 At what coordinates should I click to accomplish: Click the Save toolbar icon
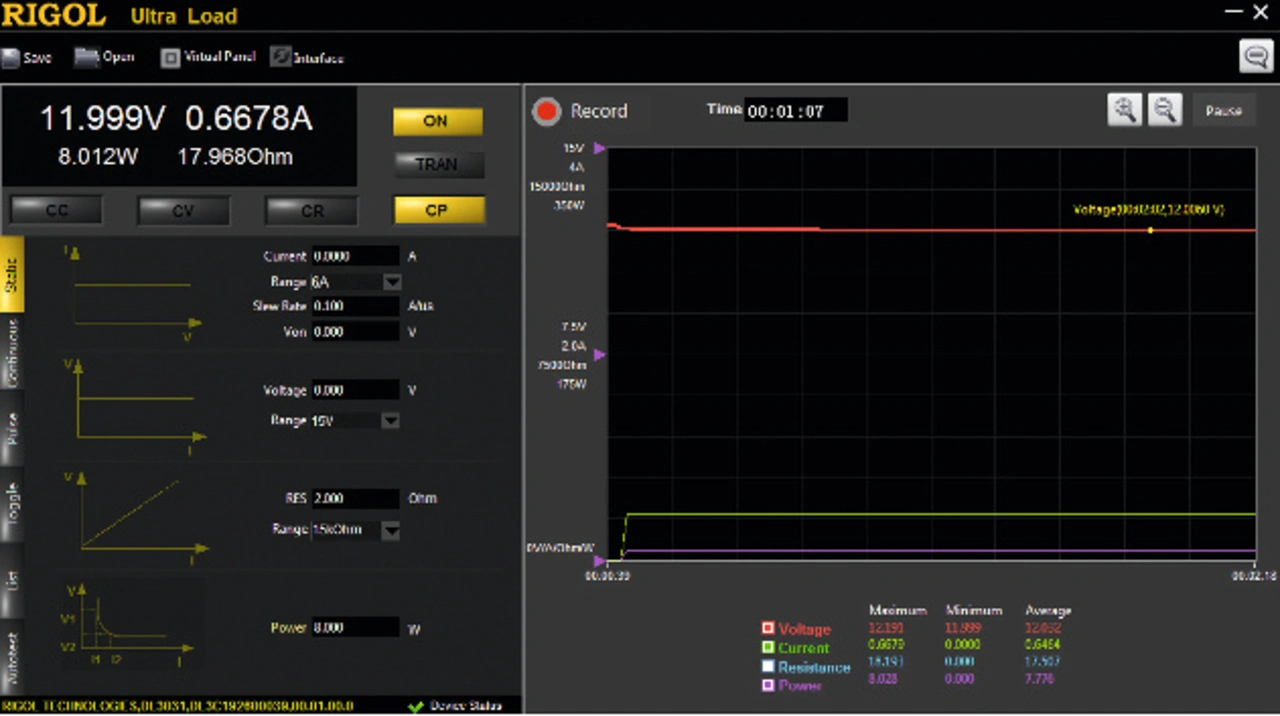pyautogui.click(x=10, y=58)
